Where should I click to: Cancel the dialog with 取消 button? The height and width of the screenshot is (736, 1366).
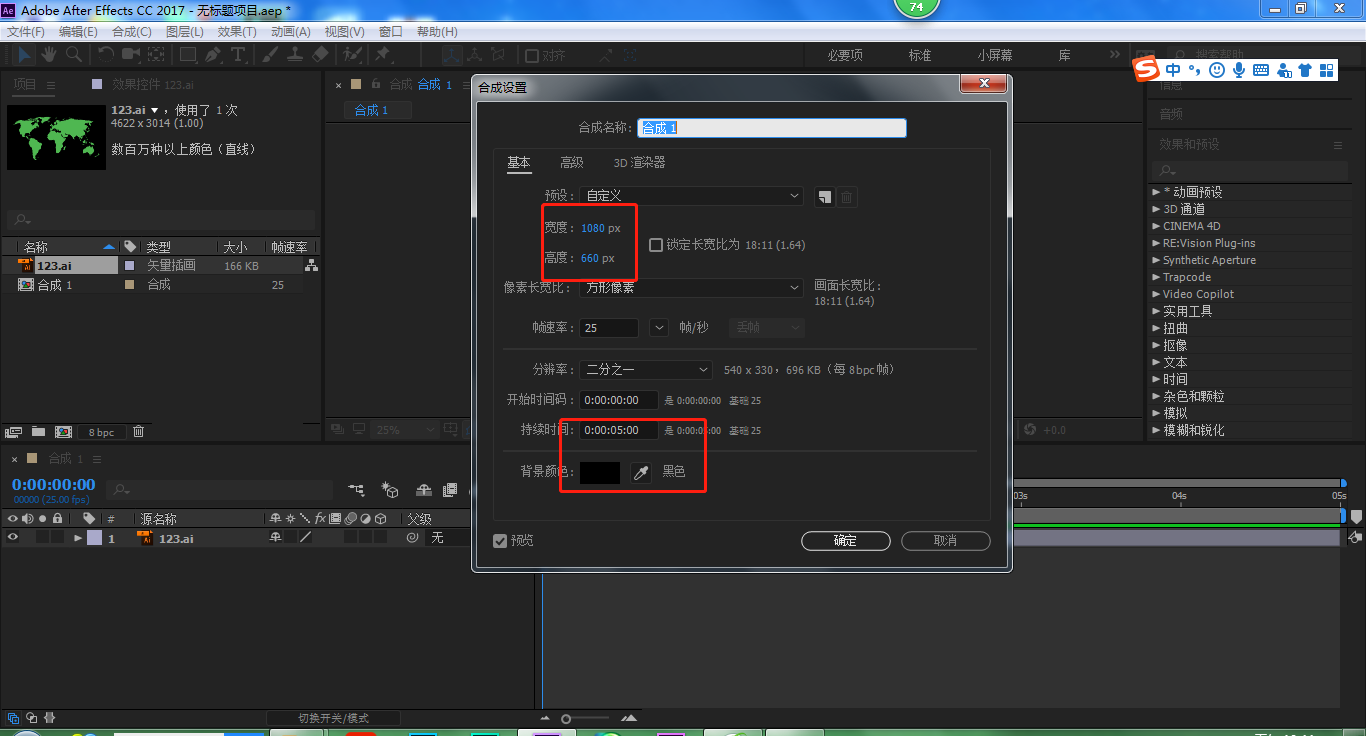pos(945,541)
